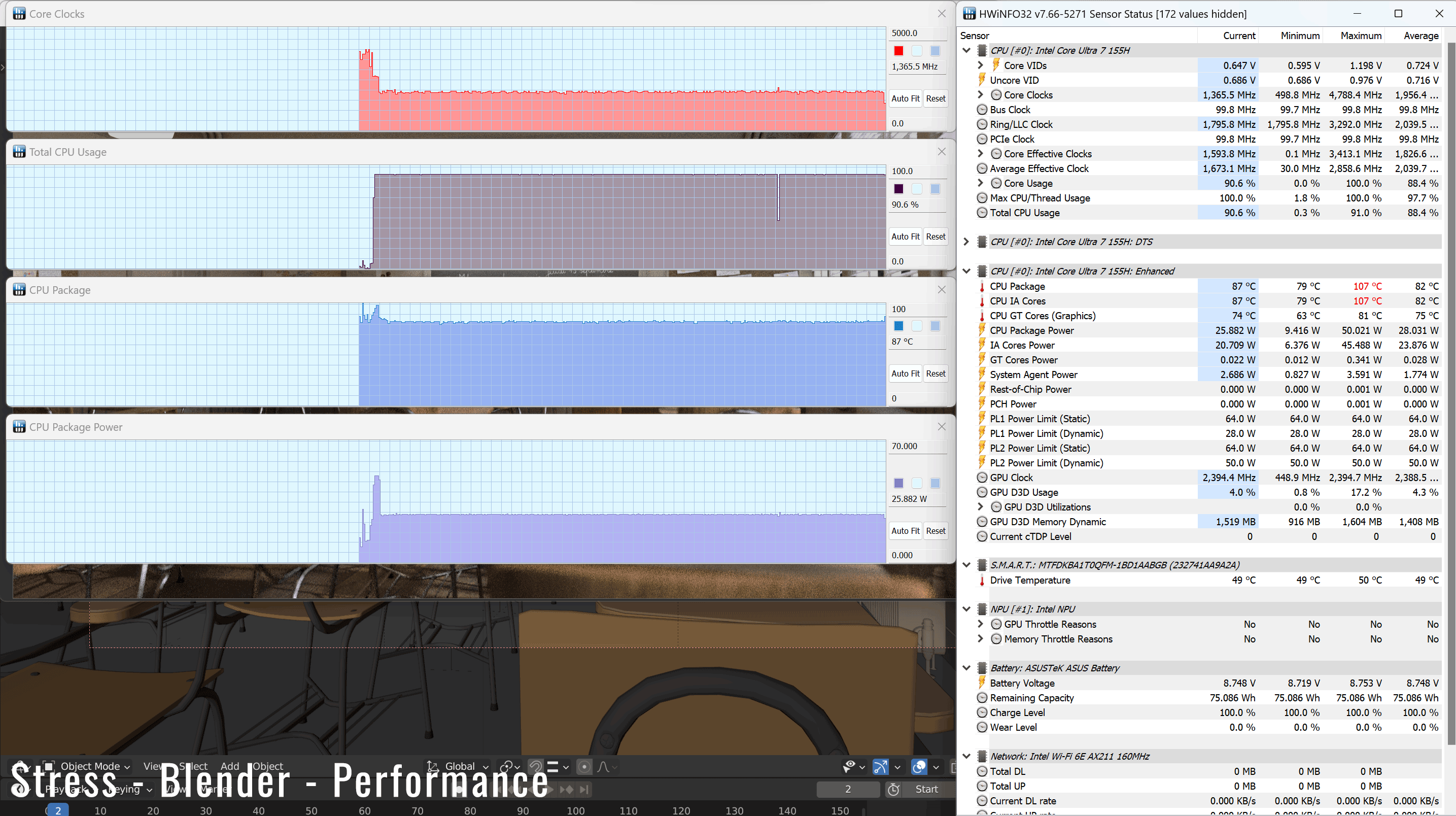This screenshot has width=1456, height=816.
Task: Click the thermometer icon beside CPU GT Cores
Action: [x=982, y=316]
